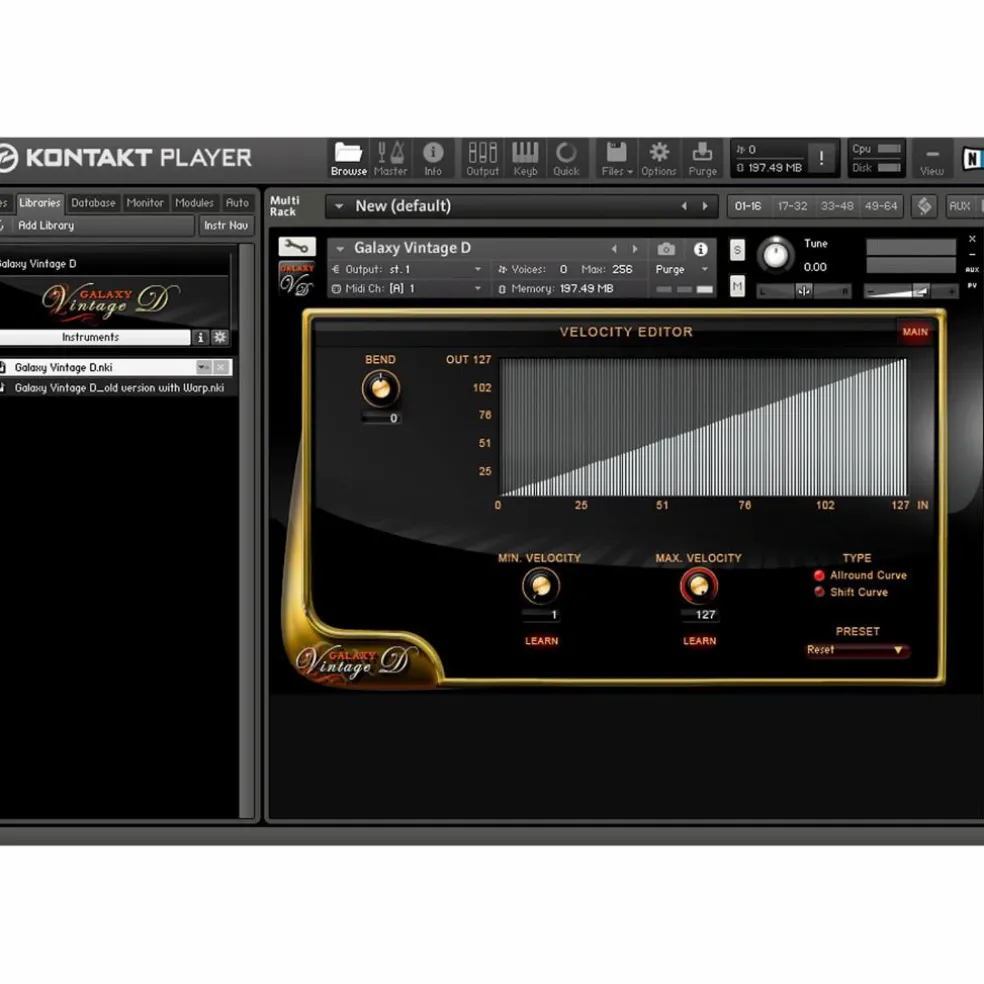
Task: Open the Master metronome panel
Action: [x=390, y=158]
